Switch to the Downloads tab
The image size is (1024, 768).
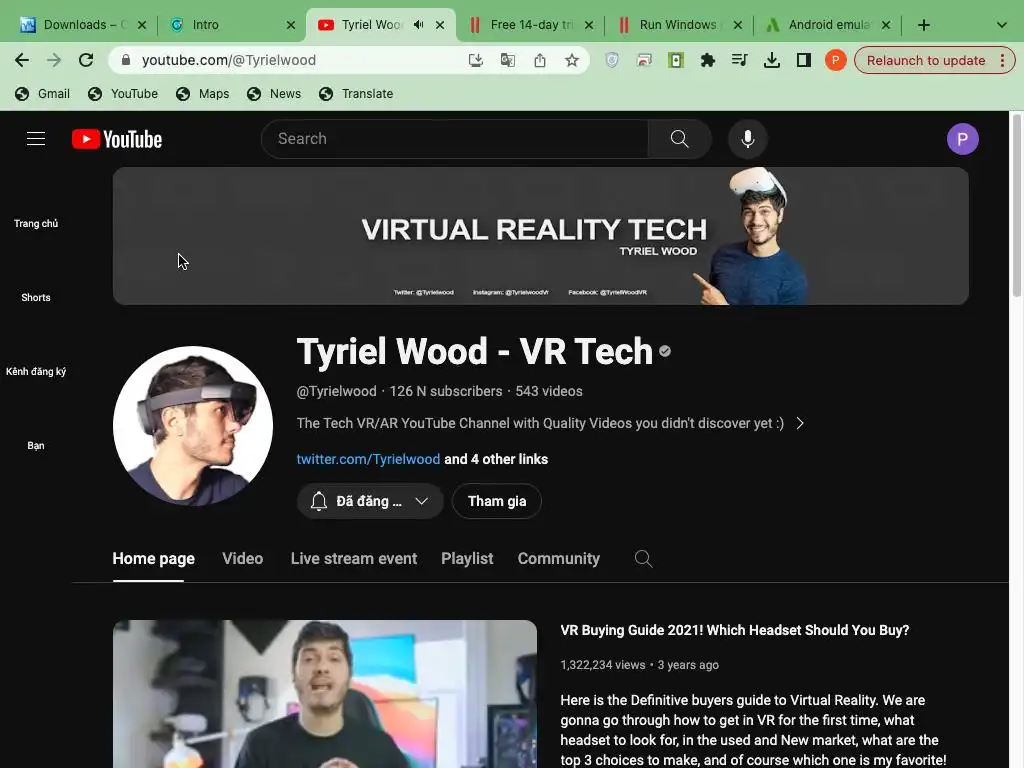tap(84, 25)
